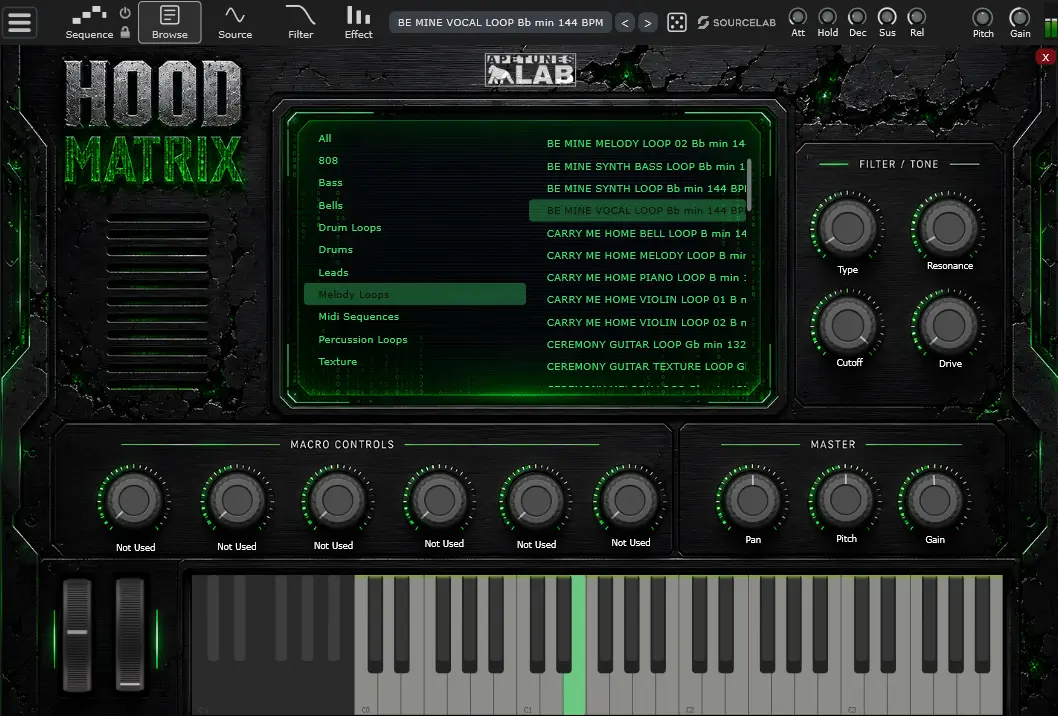The width and height of the screenshot is (1058, 716).
Task: Toggle the sequence lock icon
Action: point(125,32)
